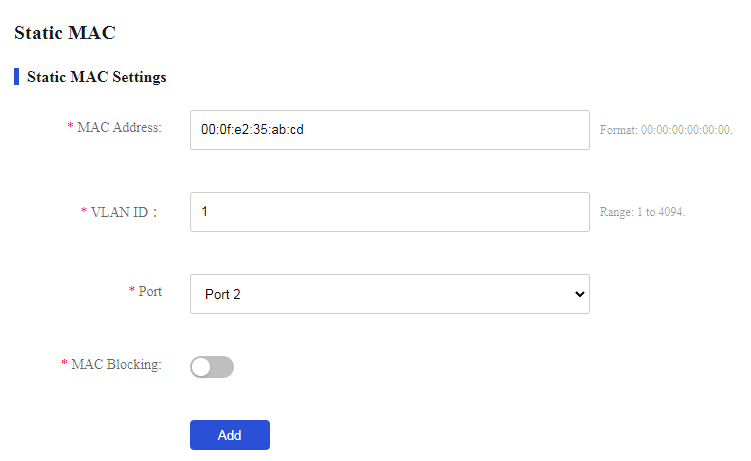Click the red asterisk before Port

point(131,290)
